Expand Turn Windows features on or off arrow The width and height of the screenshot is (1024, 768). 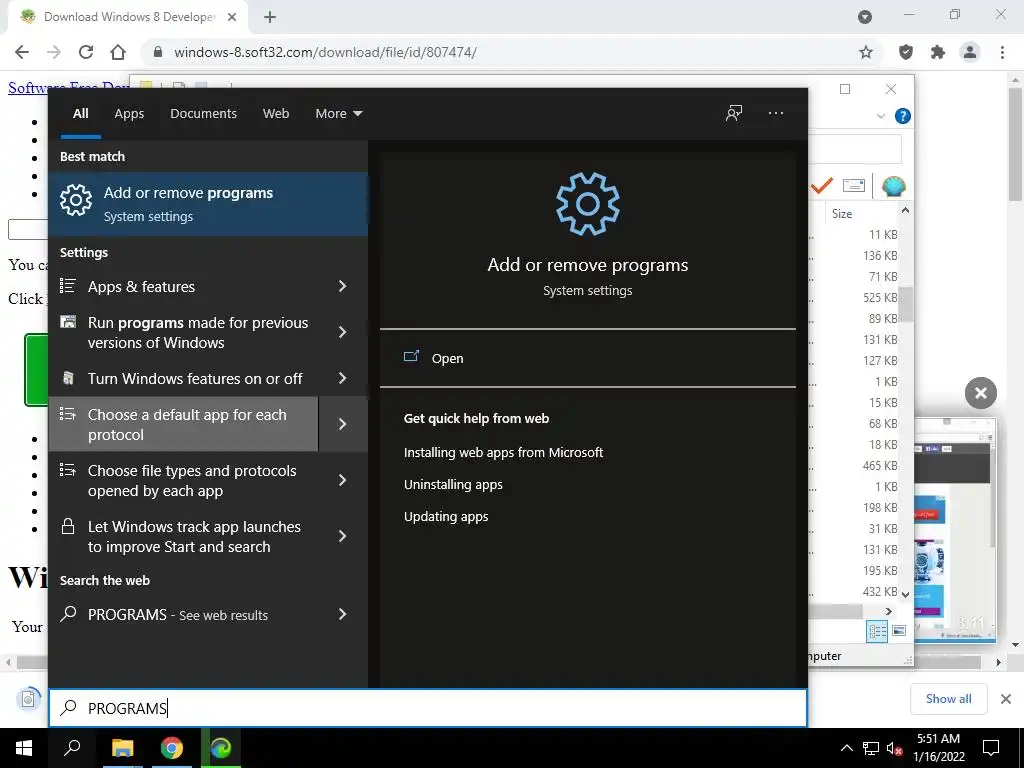pyautogui.click(x=342, y=378)
